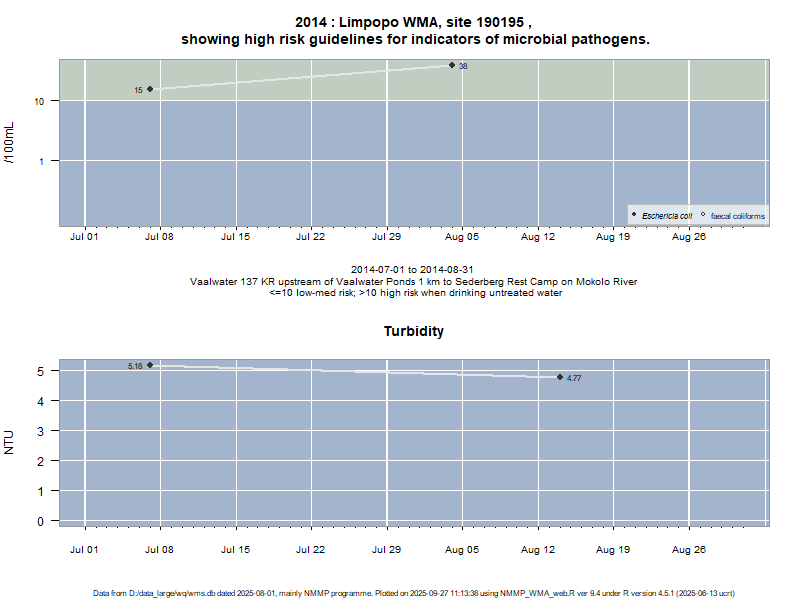The image size is (800, 600).
Task: Click the Vaalwater site description line
Action: pyautogui.click(x=413, y=282)
